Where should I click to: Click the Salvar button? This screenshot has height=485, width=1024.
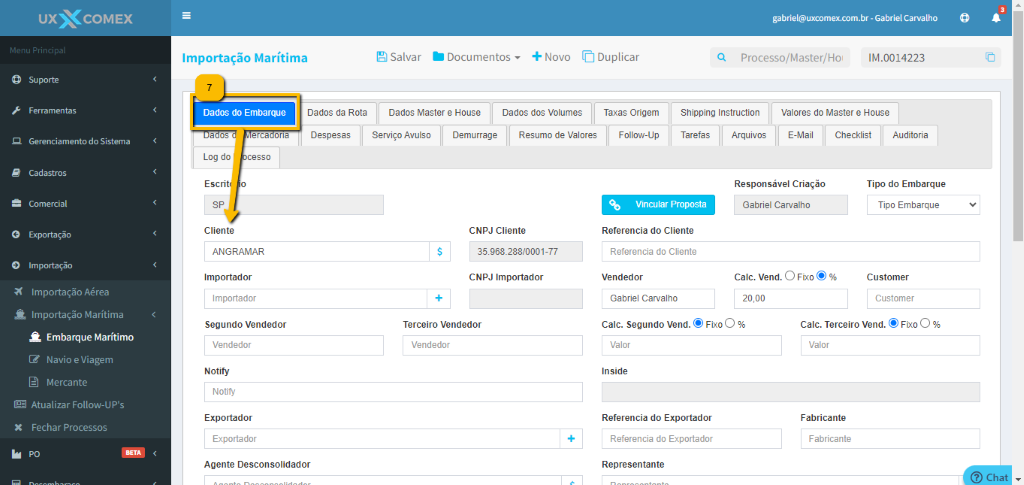click(x=399, y=57)
